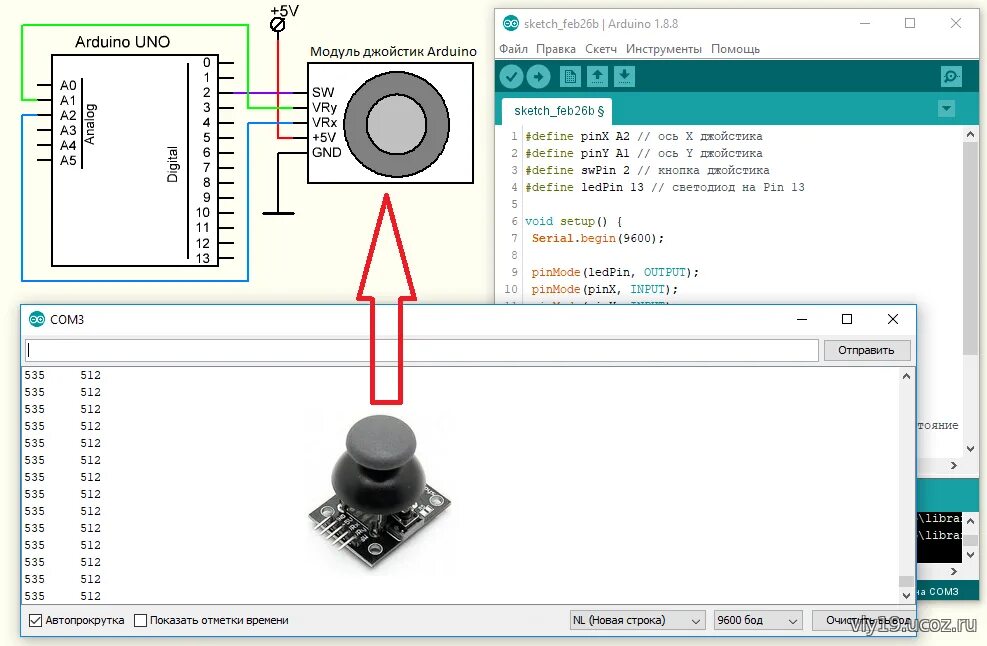Save sketch with the down-arrow icon
The height and width of the screenshot is (646, 987).
[624, 77]
